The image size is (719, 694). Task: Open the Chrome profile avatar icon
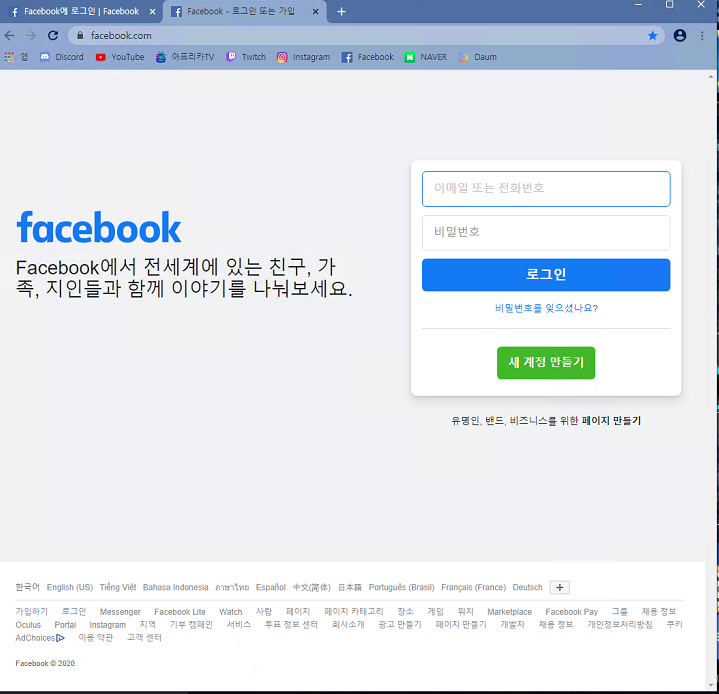(680, 35)
